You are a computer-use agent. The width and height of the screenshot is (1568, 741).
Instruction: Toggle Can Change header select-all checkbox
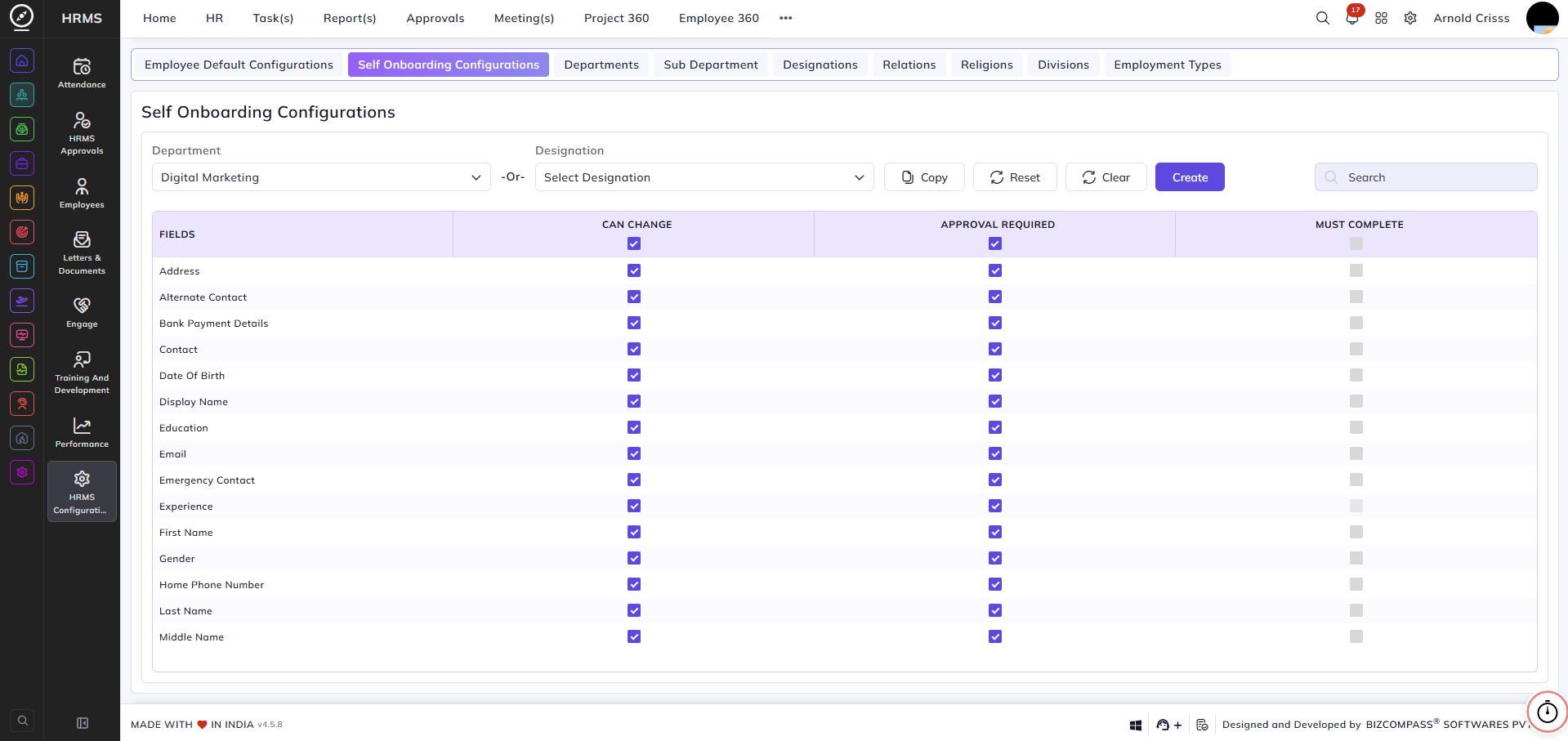pyautogui.click(x=634, y=243)
